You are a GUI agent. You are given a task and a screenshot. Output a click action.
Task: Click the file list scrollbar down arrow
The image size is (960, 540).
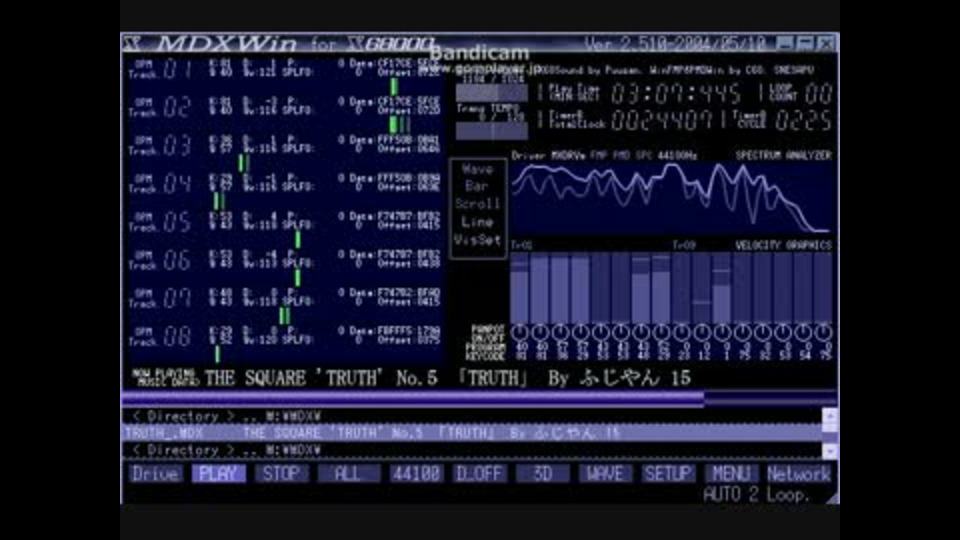[x=830, y=451]
